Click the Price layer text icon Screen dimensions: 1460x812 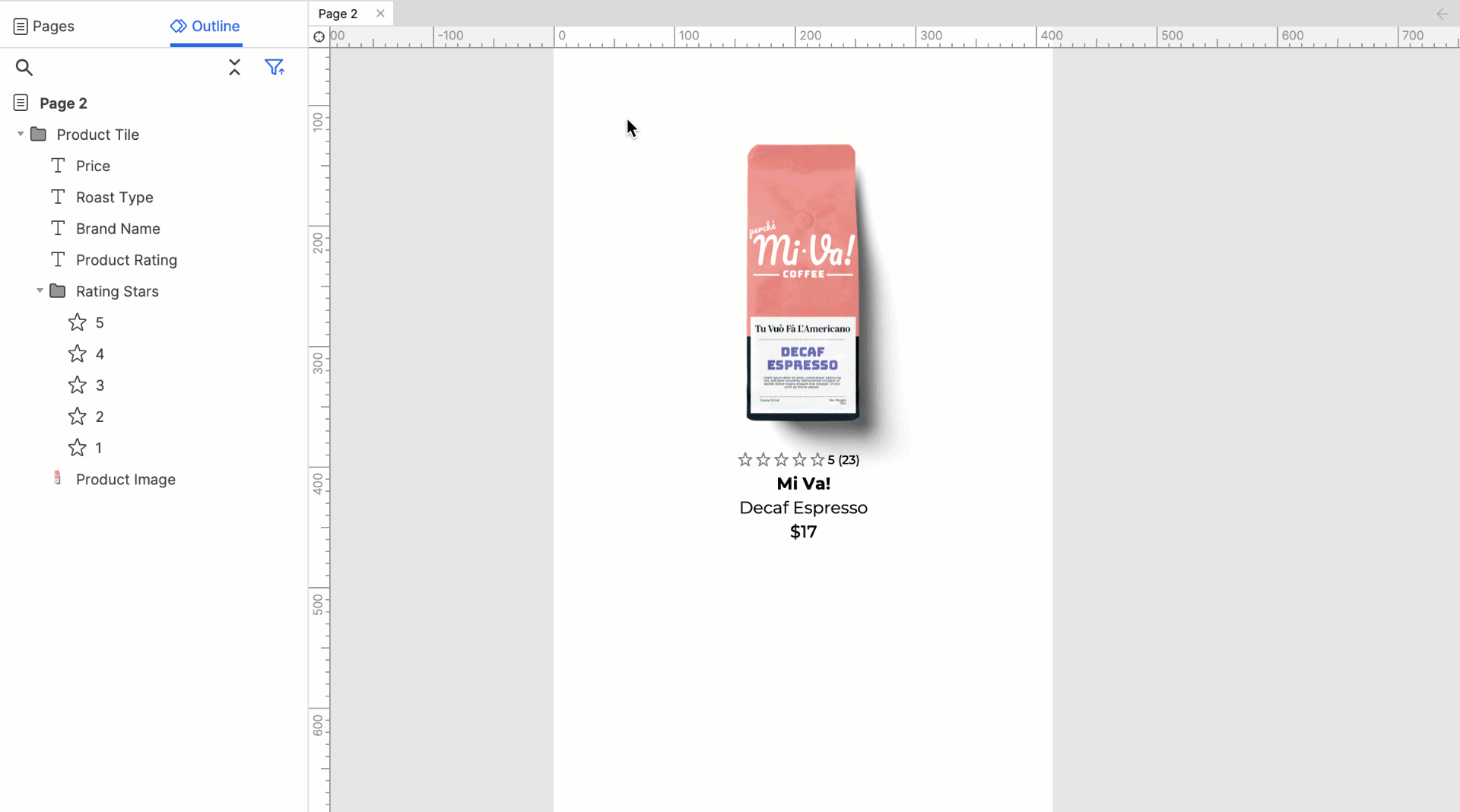coord(58,165)
